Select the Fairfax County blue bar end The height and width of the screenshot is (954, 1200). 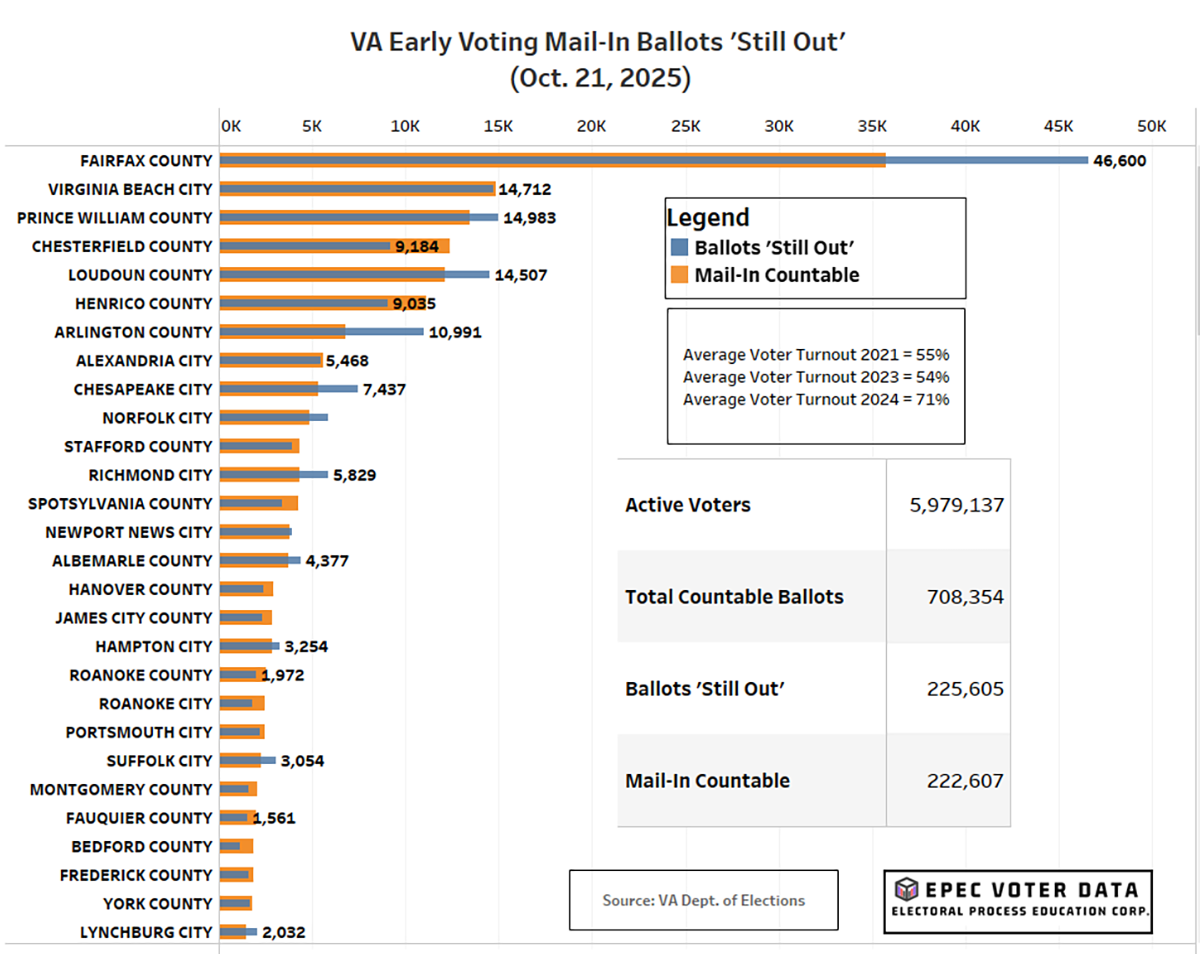tap(1084, 160)
